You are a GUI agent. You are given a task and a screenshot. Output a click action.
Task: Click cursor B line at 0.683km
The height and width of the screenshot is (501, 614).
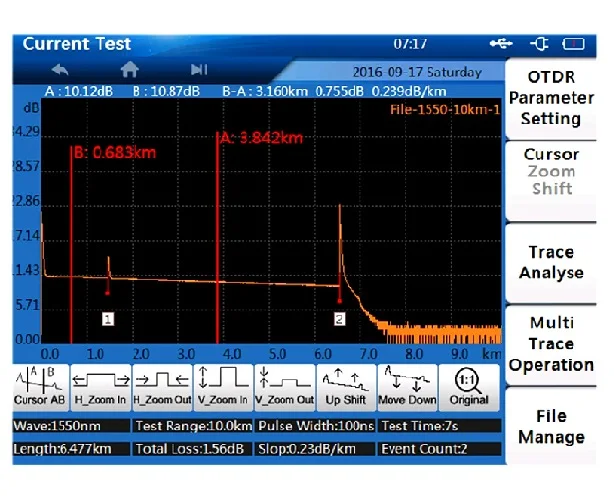(x=72, y=240)
